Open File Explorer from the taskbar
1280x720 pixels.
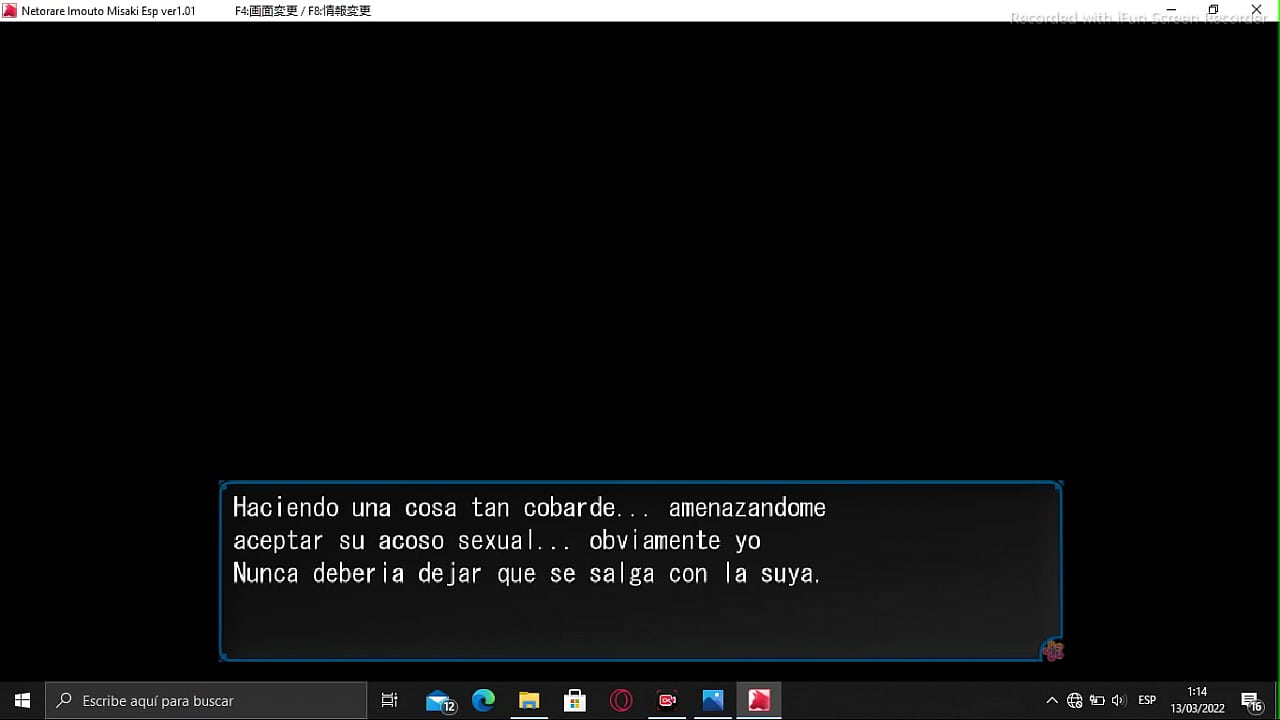(x=529, y=701)
